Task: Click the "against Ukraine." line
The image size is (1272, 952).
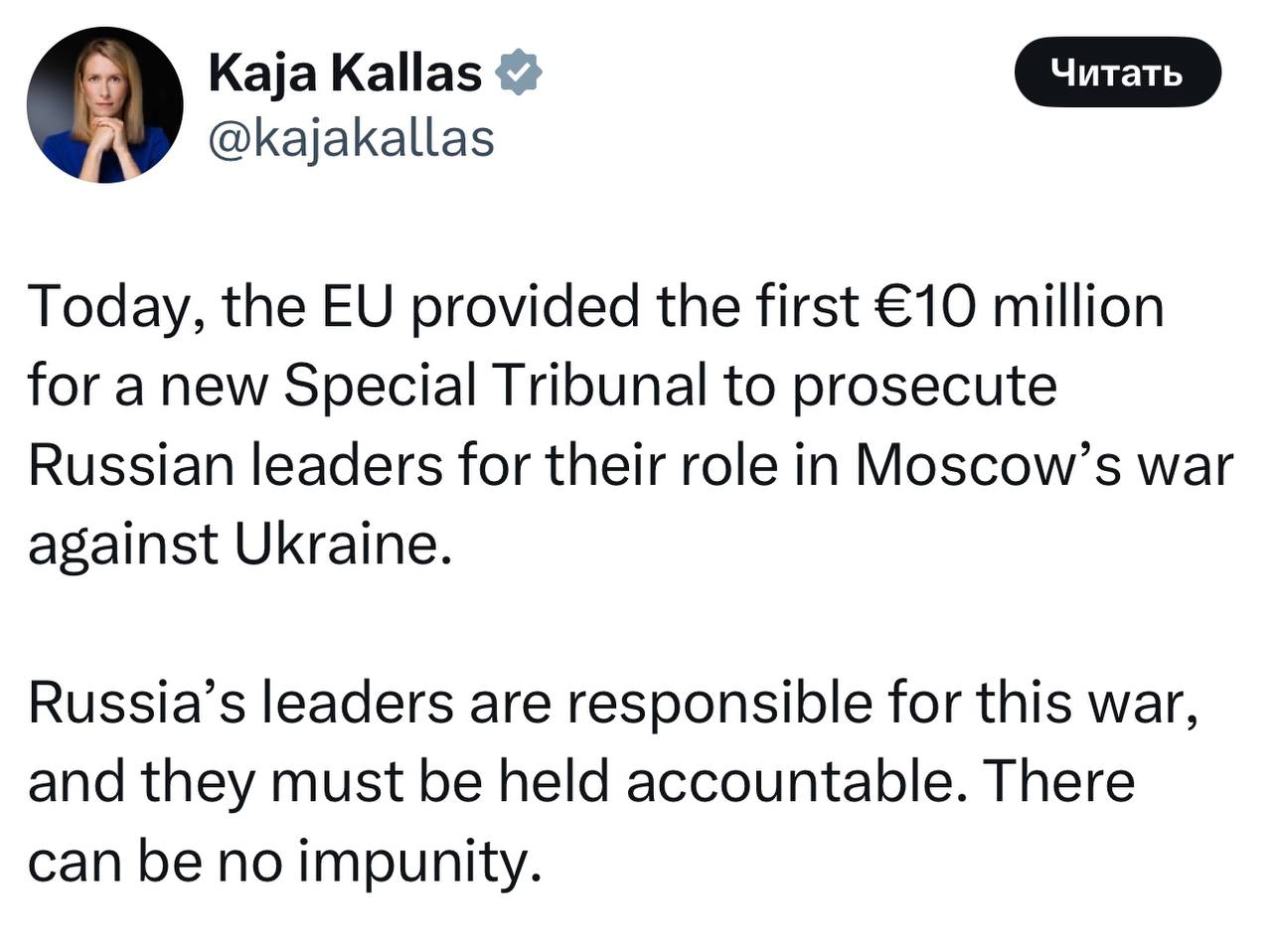Action: pyautogui.click(x=239, y=545)
